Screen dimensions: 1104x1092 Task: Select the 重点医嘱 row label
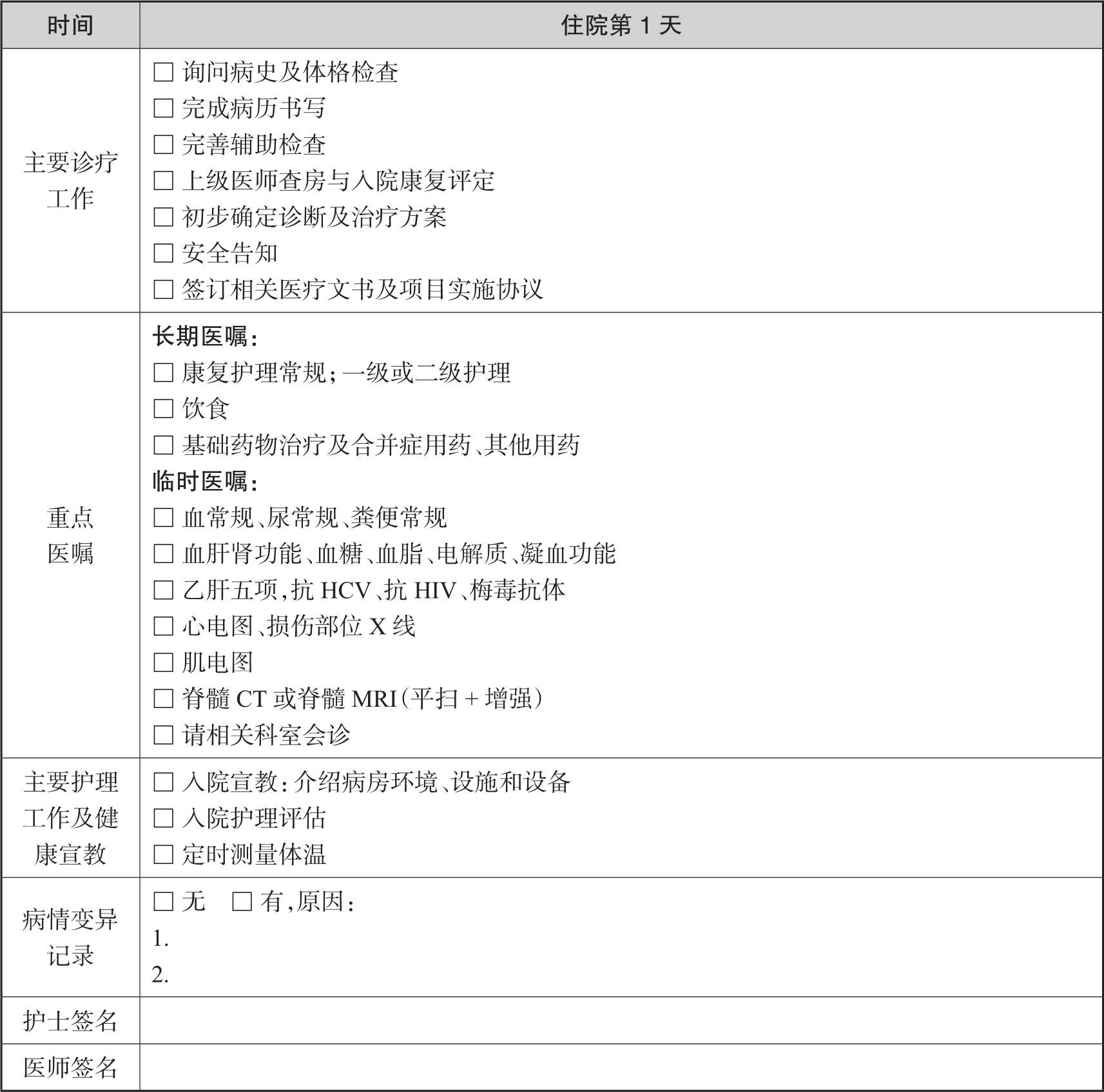tap(70, 535)
